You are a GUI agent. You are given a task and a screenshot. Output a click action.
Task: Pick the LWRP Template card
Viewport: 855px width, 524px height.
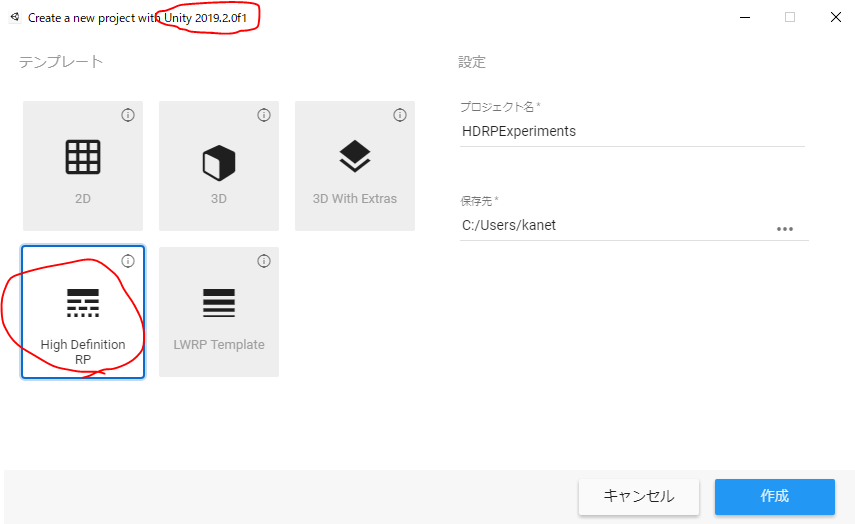[219, 312]
